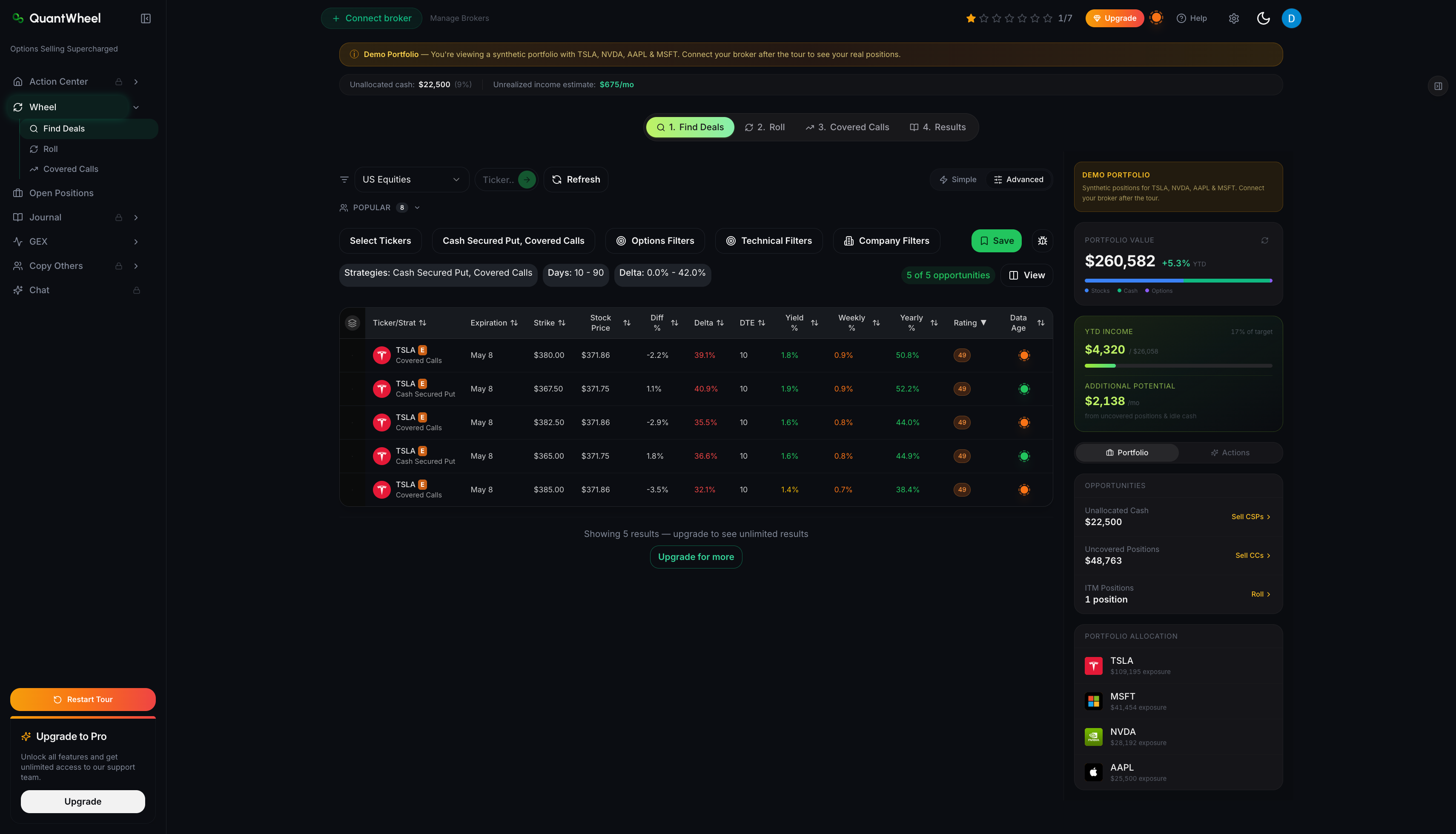Click the info icon in Demo Portfolio banner
Image resolution: width=1456 pixels, height=834 pixels.
(x=354, y=54)
